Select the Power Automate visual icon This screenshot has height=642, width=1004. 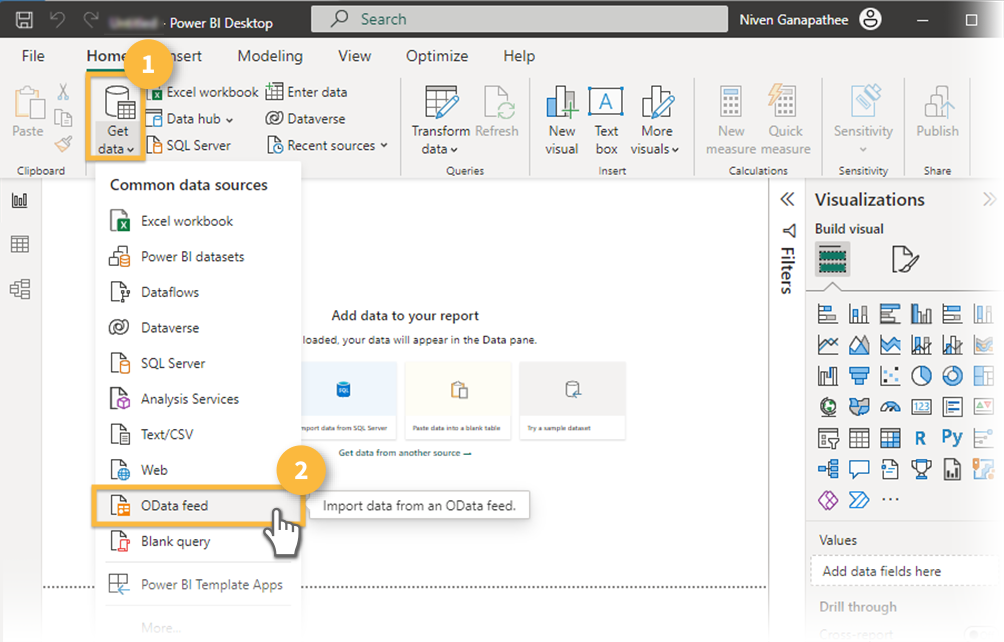pyautogui.click(x=859, y=500)
